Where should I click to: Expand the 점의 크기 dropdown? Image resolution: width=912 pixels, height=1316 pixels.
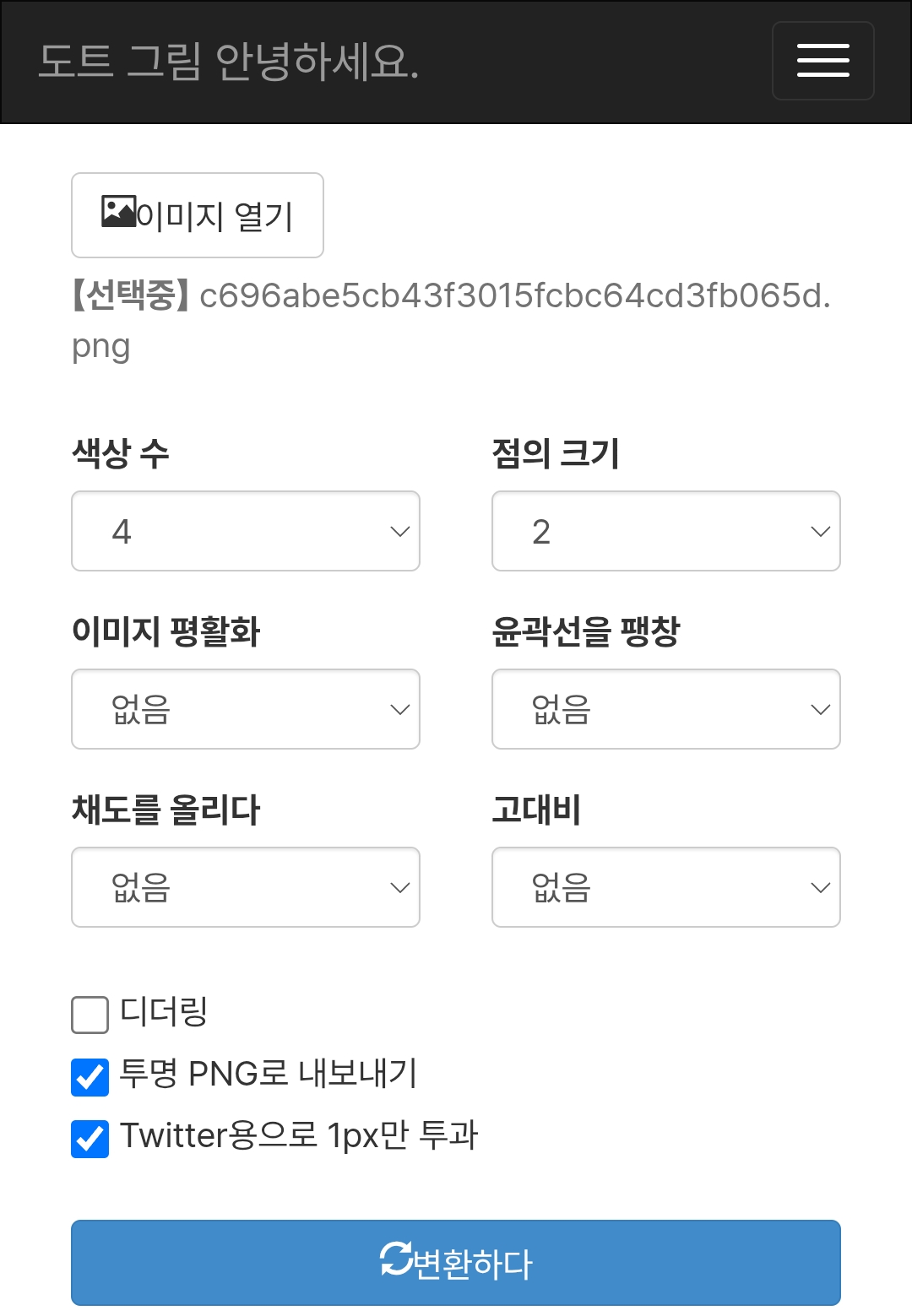pos(665,531)
